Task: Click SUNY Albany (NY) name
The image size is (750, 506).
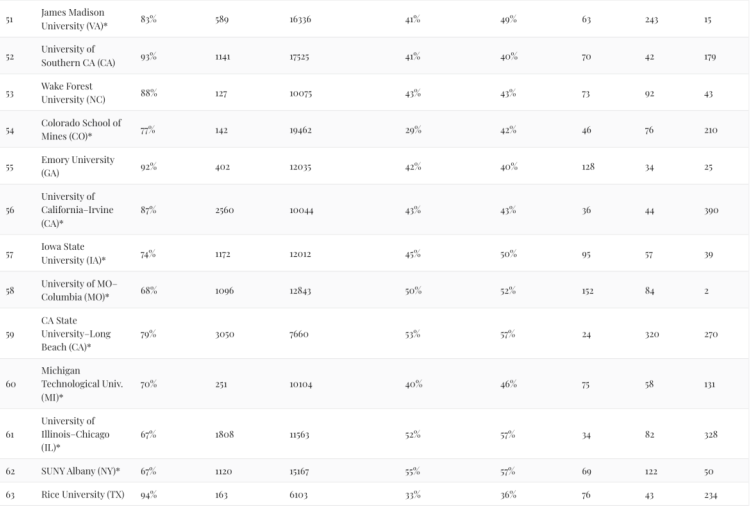Action: point(80,471)
